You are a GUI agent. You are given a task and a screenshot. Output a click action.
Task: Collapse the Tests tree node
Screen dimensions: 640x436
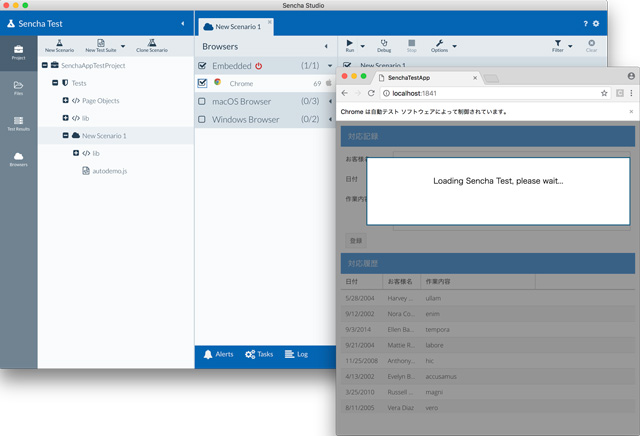pos(55,83)
